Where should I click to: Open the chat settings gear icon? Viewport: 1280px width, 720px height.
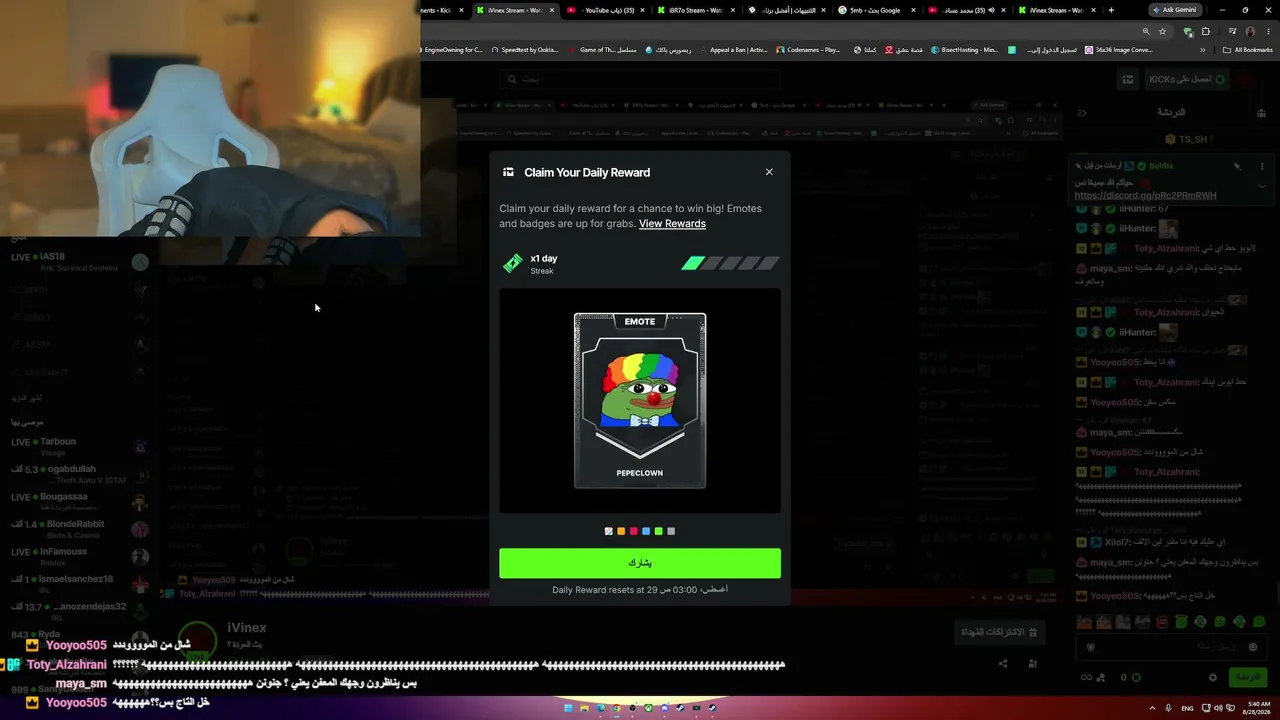[x=1213, y=677]
